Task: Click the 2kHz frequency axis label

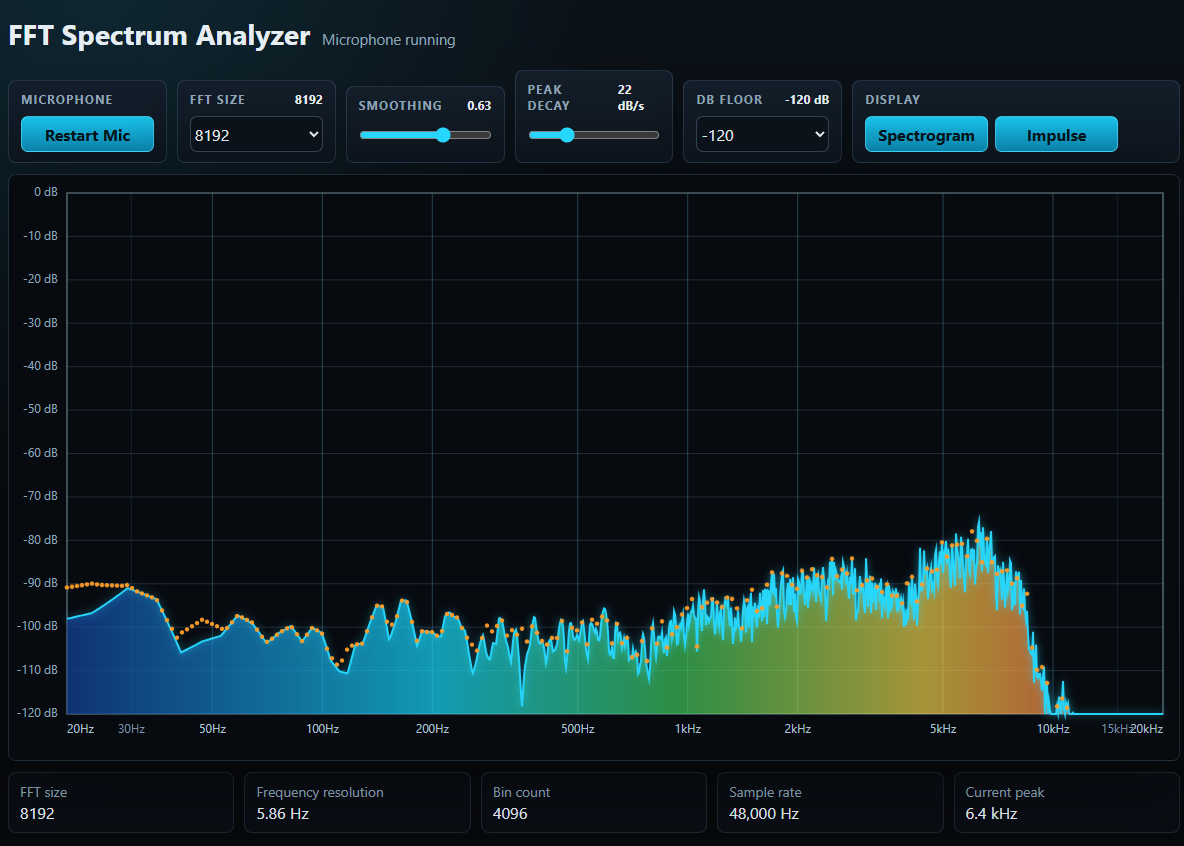Action: click(x=797, y=729)
